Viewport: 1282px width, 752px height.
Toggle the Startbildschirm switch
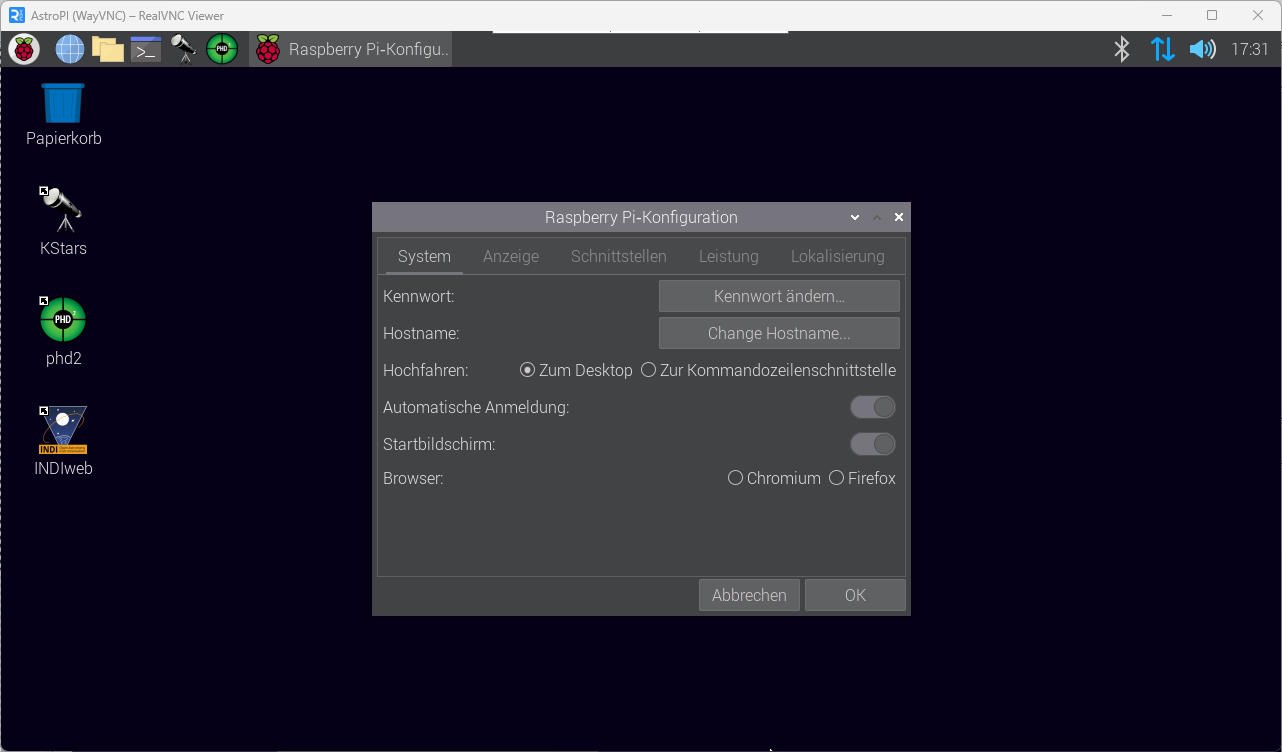(872, 444)
